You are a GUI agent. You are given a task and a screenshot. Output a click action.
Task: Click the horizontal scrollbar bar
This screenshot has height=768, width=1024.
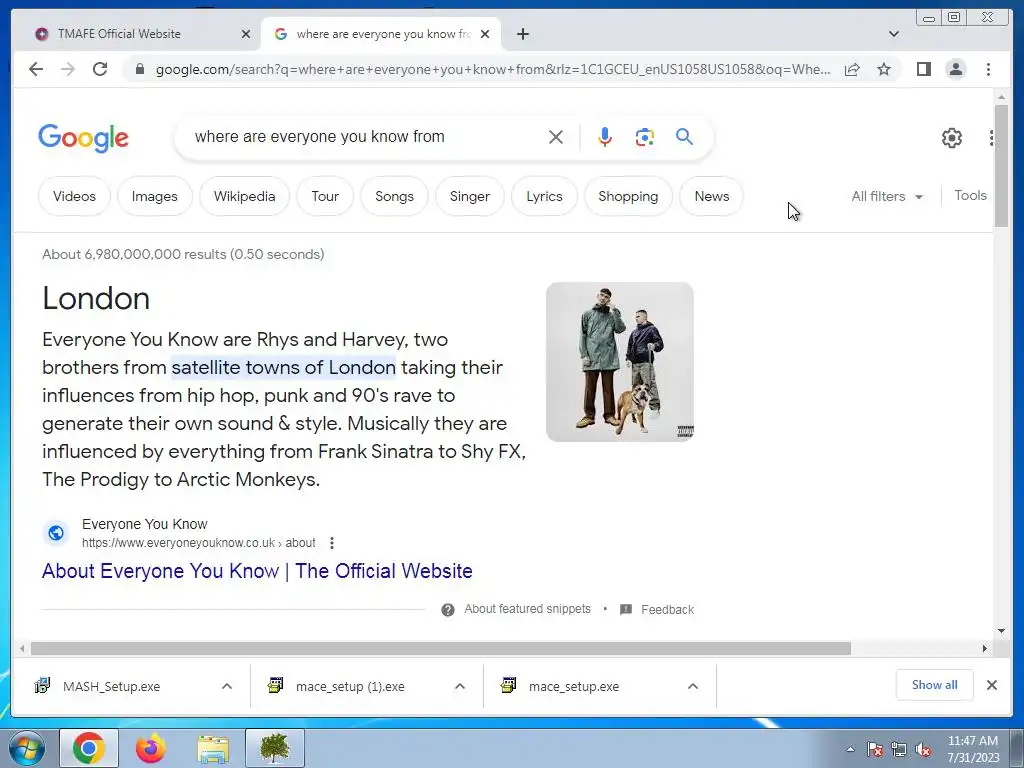tap(441, 648)
